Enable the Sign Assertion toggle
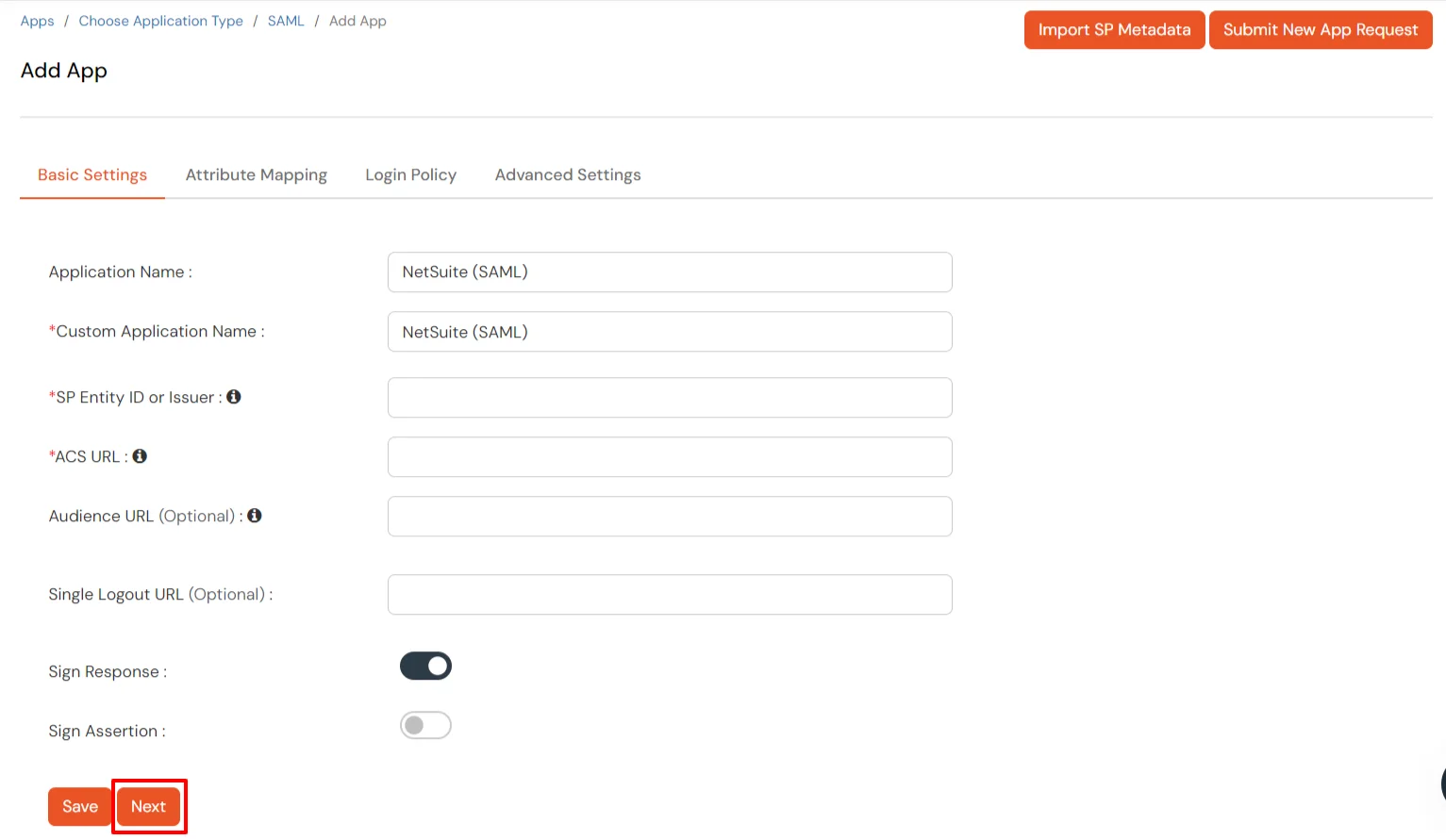1446x840 pixels. pos(425,726)
